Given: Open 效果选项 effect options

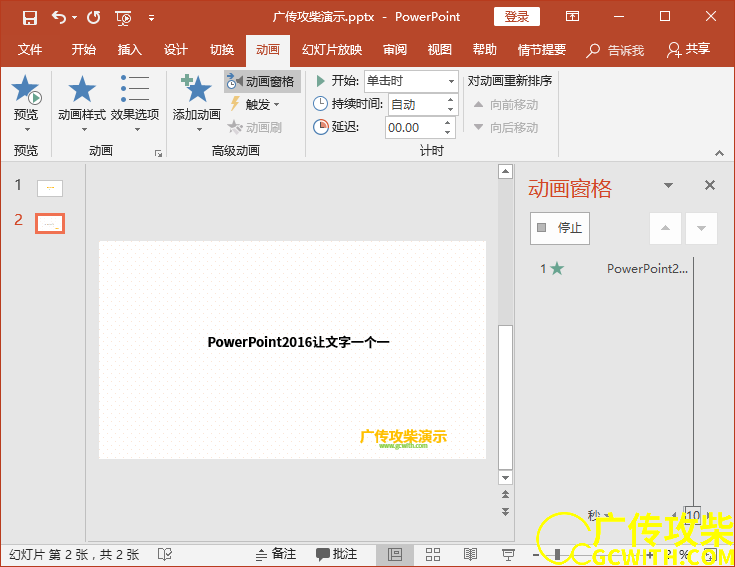Looking at the screenshot, I should 135,103.
